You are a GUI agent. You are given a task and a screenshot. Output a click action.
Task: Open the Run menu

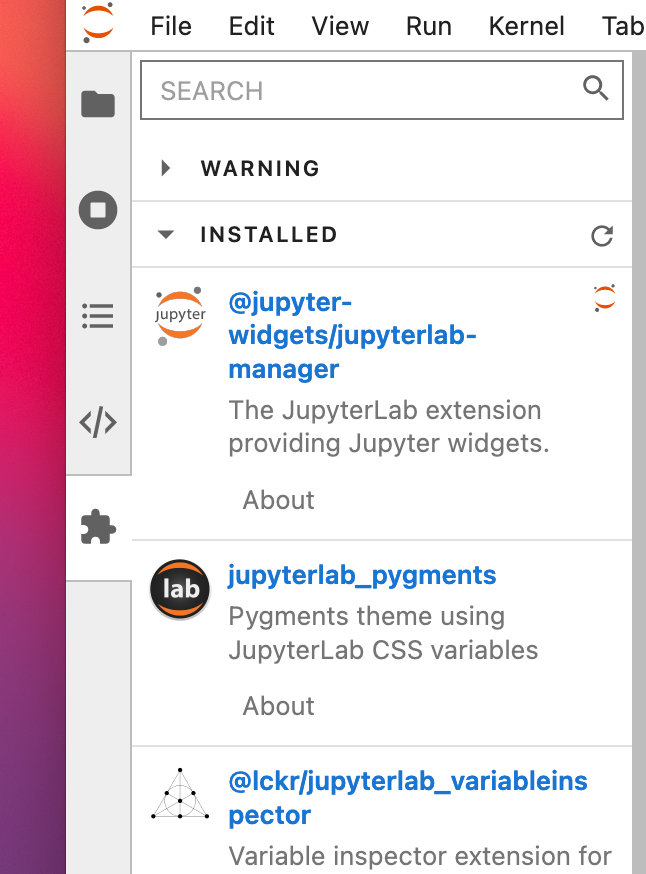(428, 26)
